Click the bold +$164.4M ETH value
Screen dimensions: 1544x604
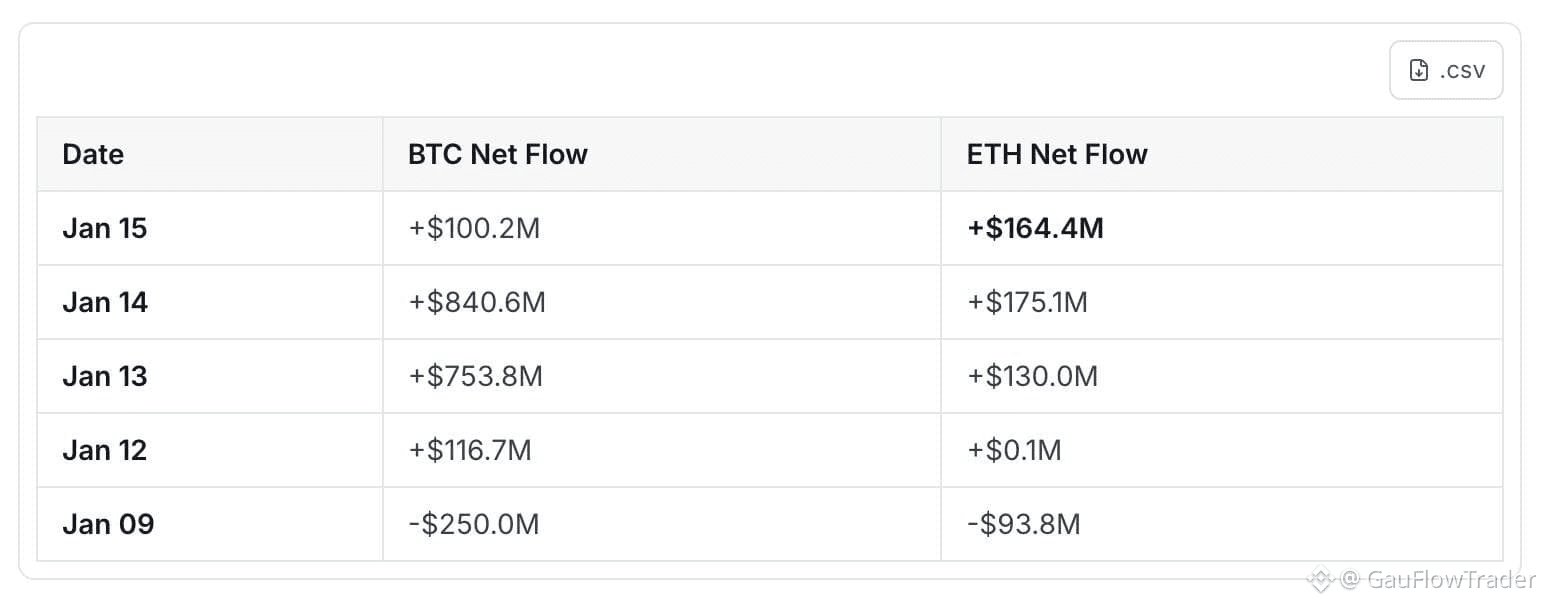click(x=1035, y=228)
